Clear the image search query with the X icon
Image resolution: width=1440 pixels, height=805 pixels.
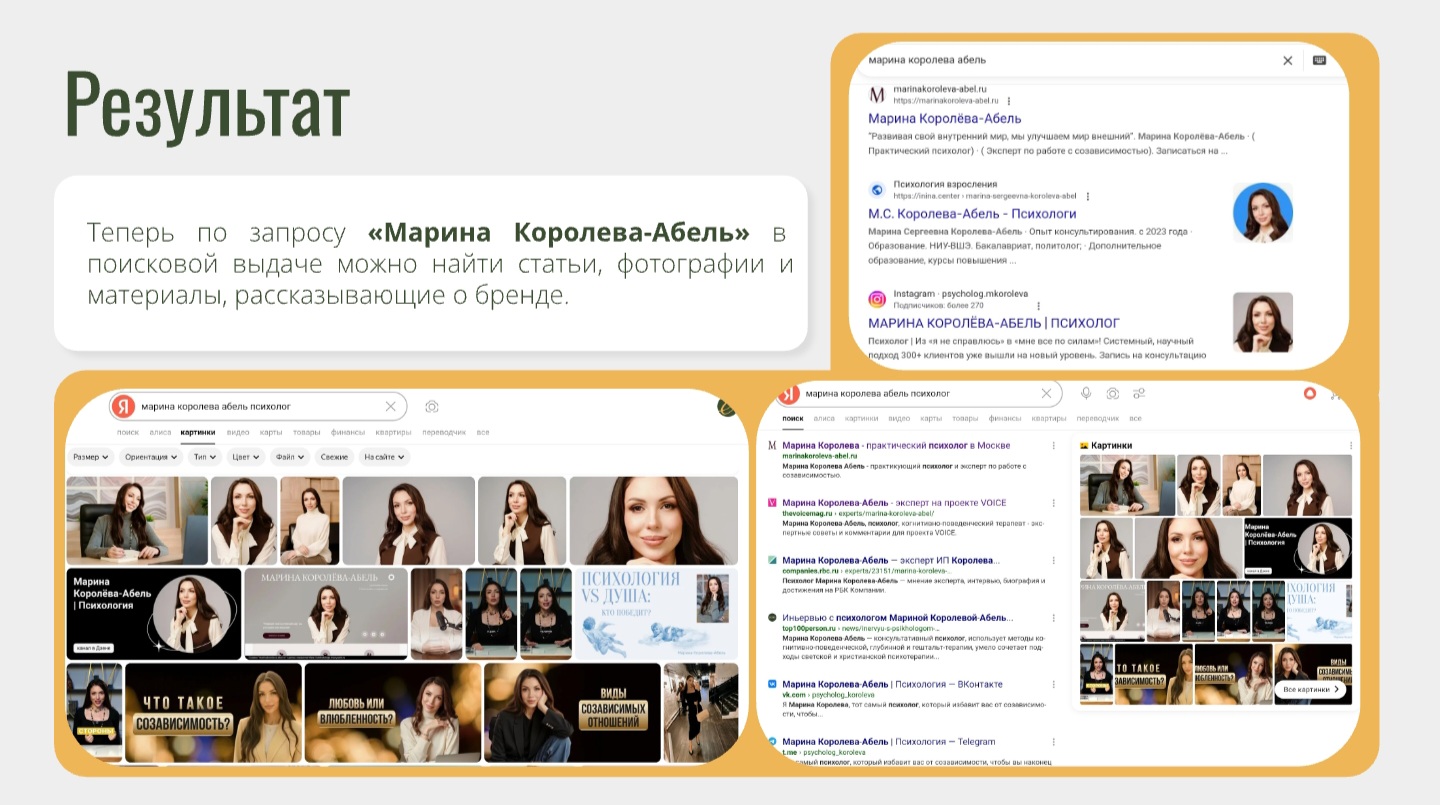click(391, 406)
